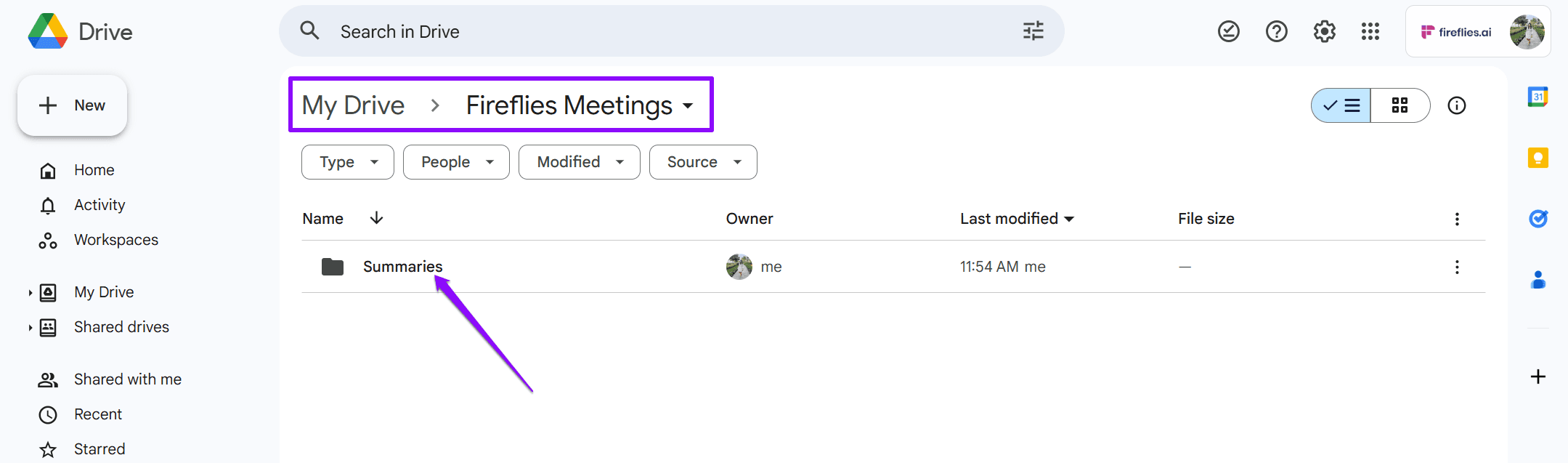Open the Google Tasks side panel icon
Viewport: 1568px width, 463px height.
[x=1537, y=219]
